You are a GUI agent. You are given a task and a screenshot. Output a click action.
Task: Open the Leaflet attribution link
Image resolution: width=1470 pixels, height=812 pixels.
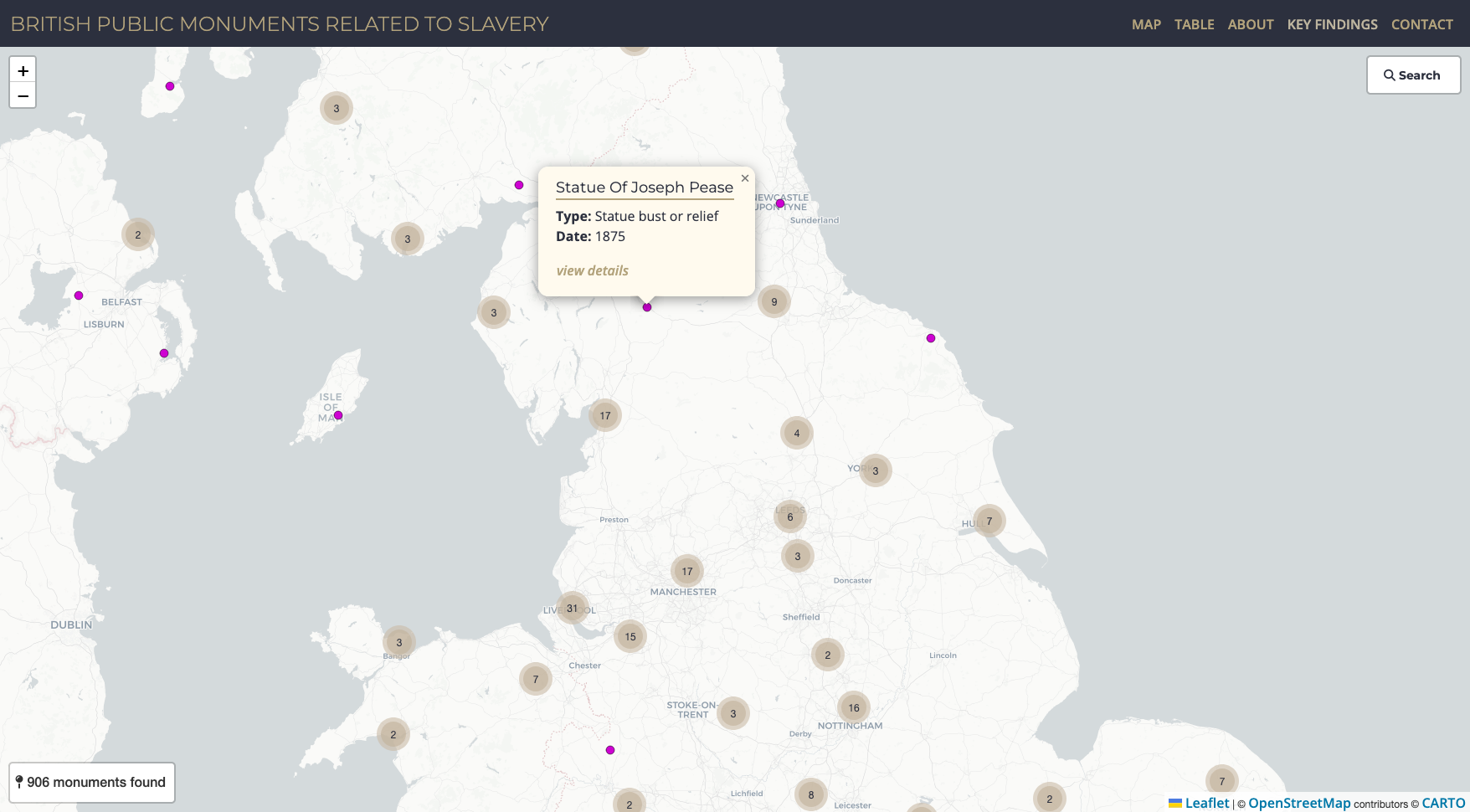coord(1206,803)
